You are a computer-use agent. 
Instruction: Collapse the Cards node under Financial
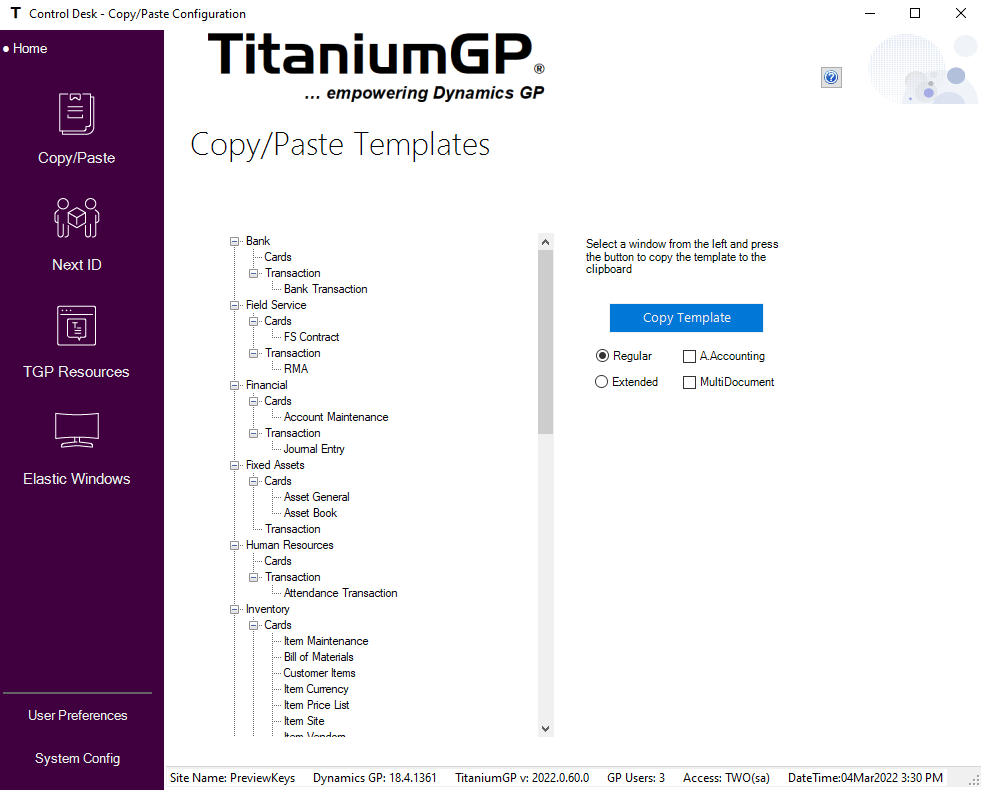point(254,401)
